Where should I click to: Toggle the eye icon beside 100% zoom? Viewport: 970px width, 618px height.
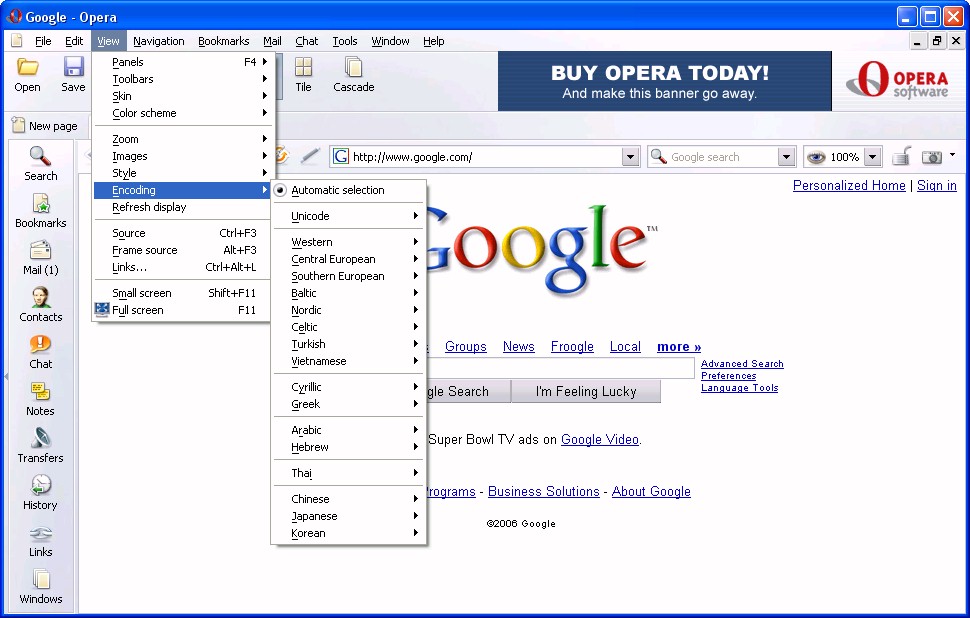pos(816,157)
